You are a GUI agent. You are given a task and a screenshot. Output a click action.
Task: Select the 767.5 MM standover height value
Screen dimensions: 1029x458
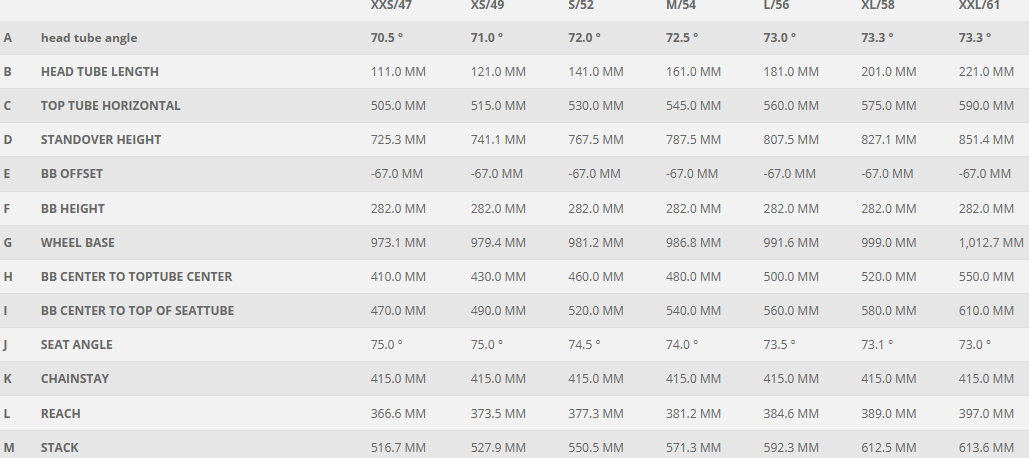595,140
